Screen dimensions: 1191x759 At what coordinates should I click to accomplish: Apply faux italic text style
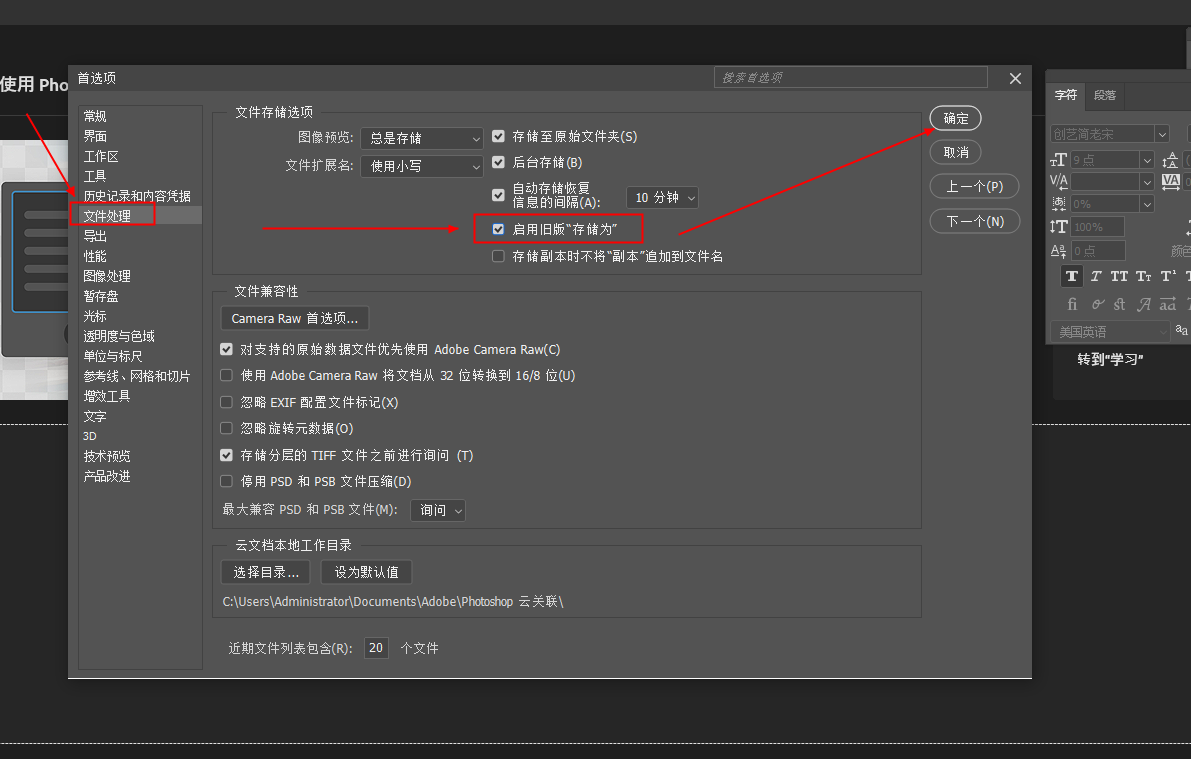1096,277
